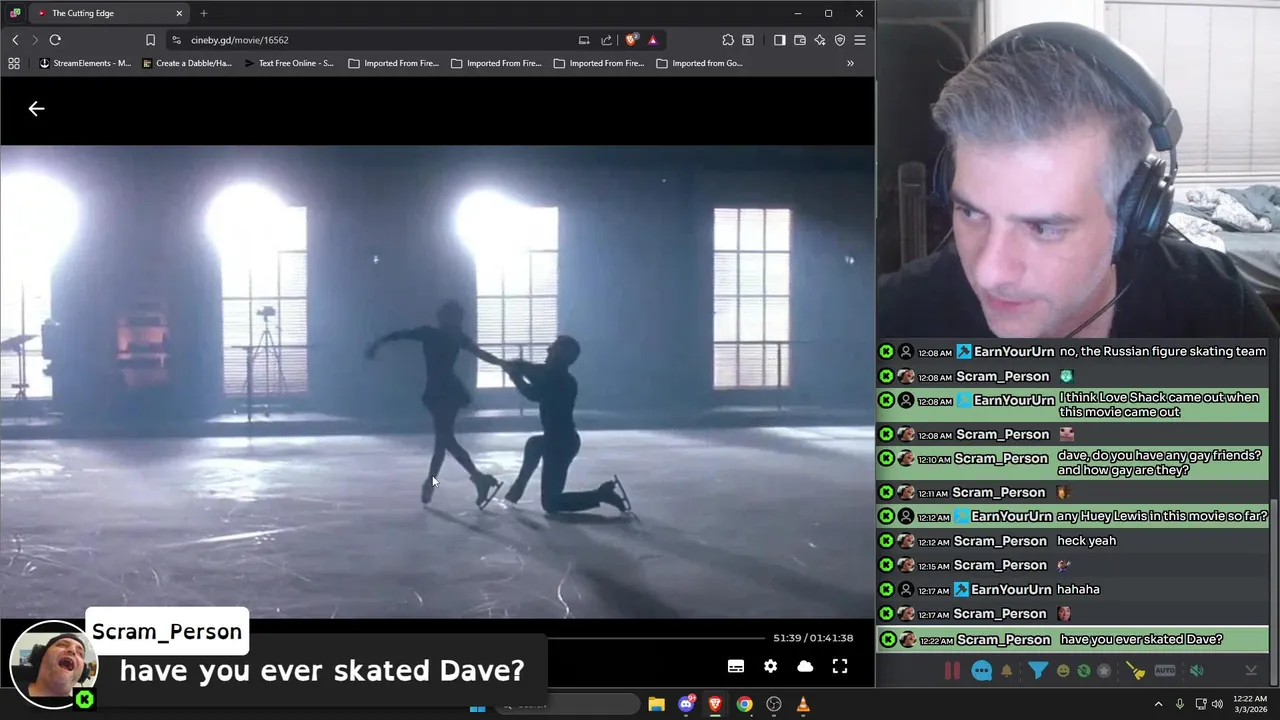Open Leo AI sparkle icon
This screenshot has width=1280, height=720.
(x=820, y=40)
